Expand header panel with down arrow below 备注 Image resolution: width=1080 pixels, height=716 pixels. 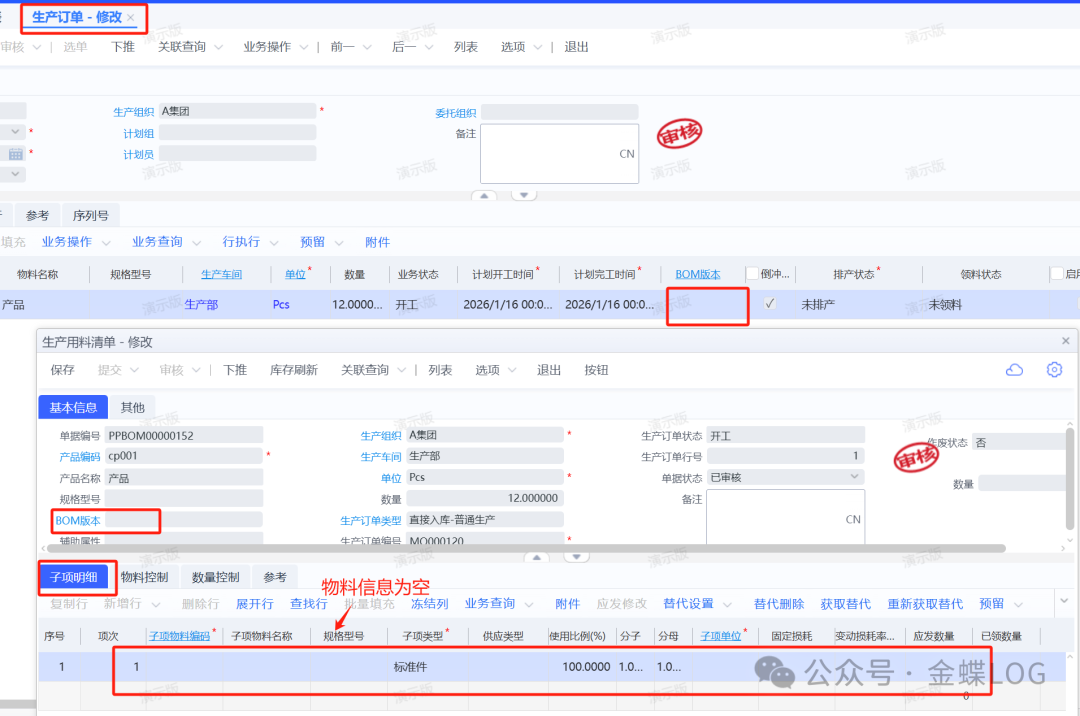click(524, 195)
